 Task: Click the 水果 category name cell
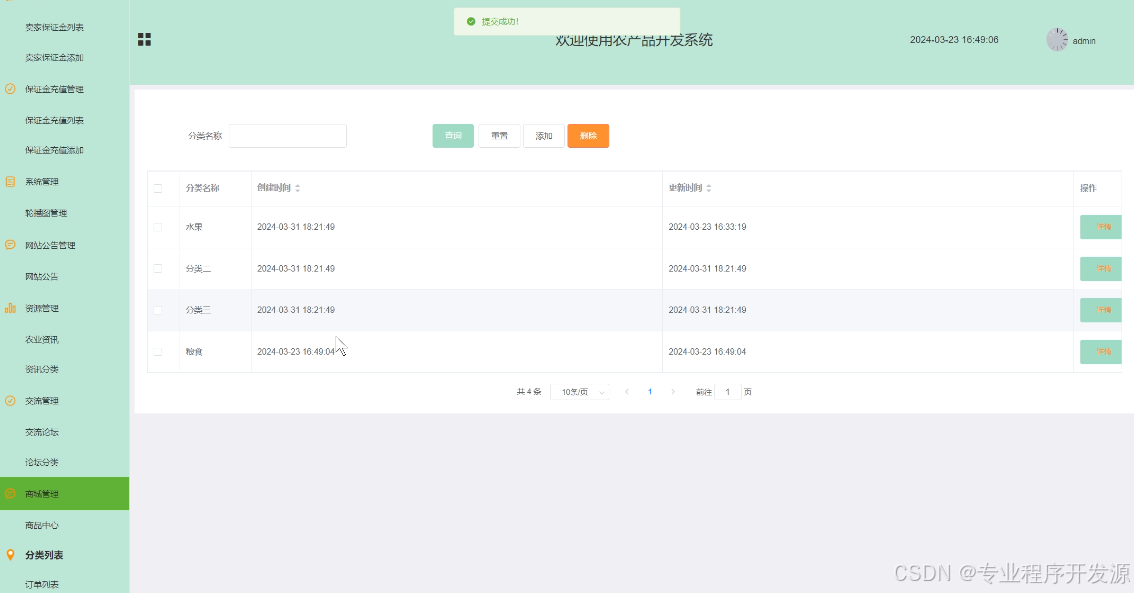point(195,227)
